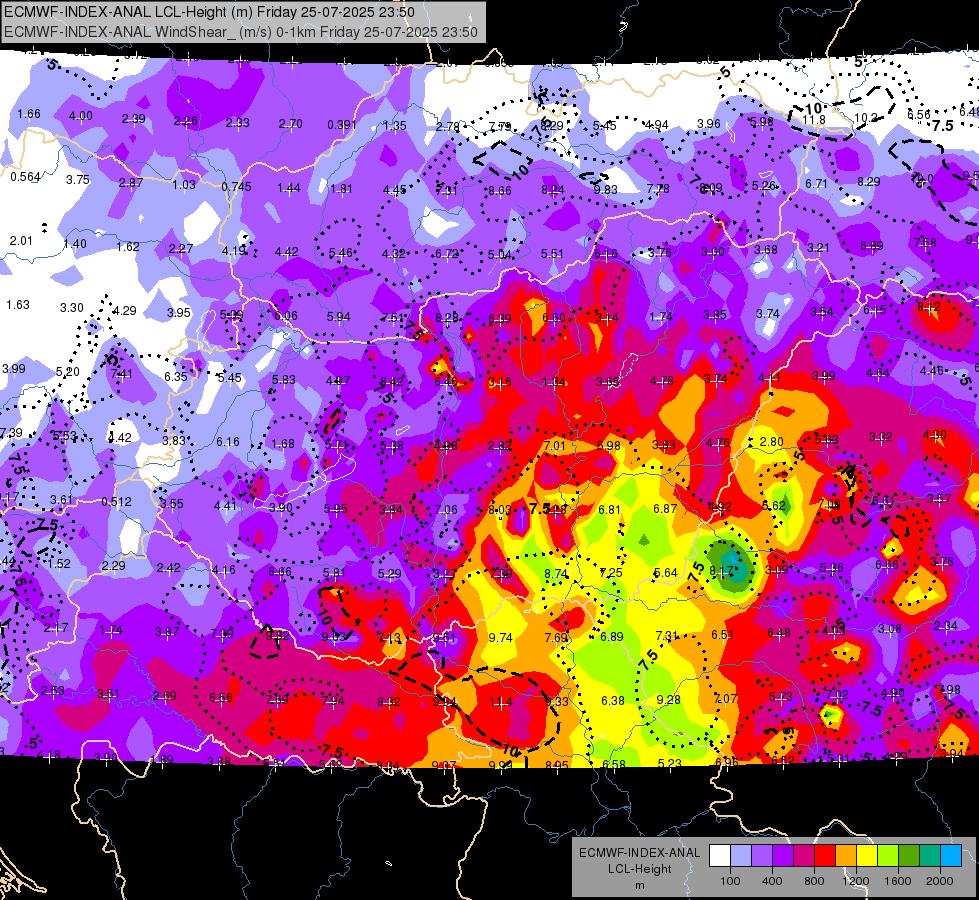This screenshot has height=900, width=979.
Task: Click the wind shear value 9.74
Action: (500, 638)
